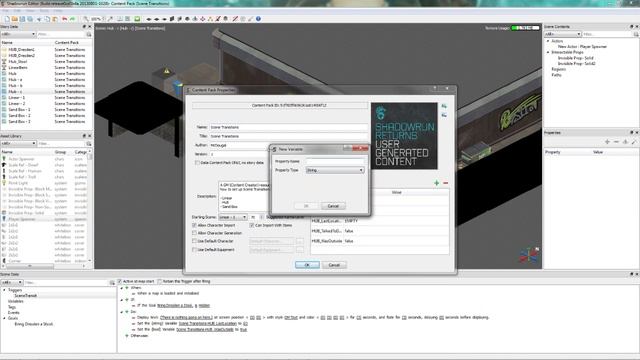The image size is (640, 360).
Task: Click Shadowrun Returns content pack thumbnail
Action: pyautogui.click(x=404, y=136)
